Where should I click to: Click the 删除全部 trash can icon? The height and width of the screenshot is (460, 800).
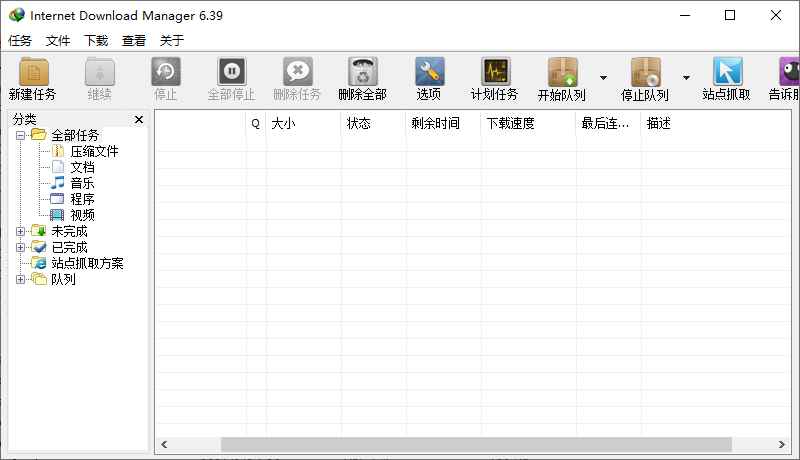pyautogui.click(x=363, y=72)
